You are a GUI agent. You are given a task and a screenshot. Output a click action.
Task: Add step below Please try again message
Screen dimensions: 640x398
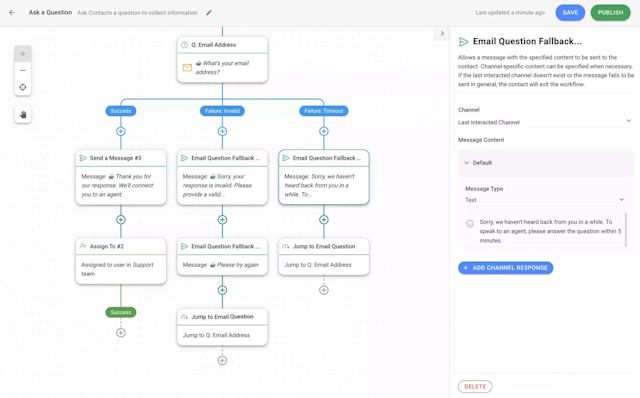pos(222,290)
